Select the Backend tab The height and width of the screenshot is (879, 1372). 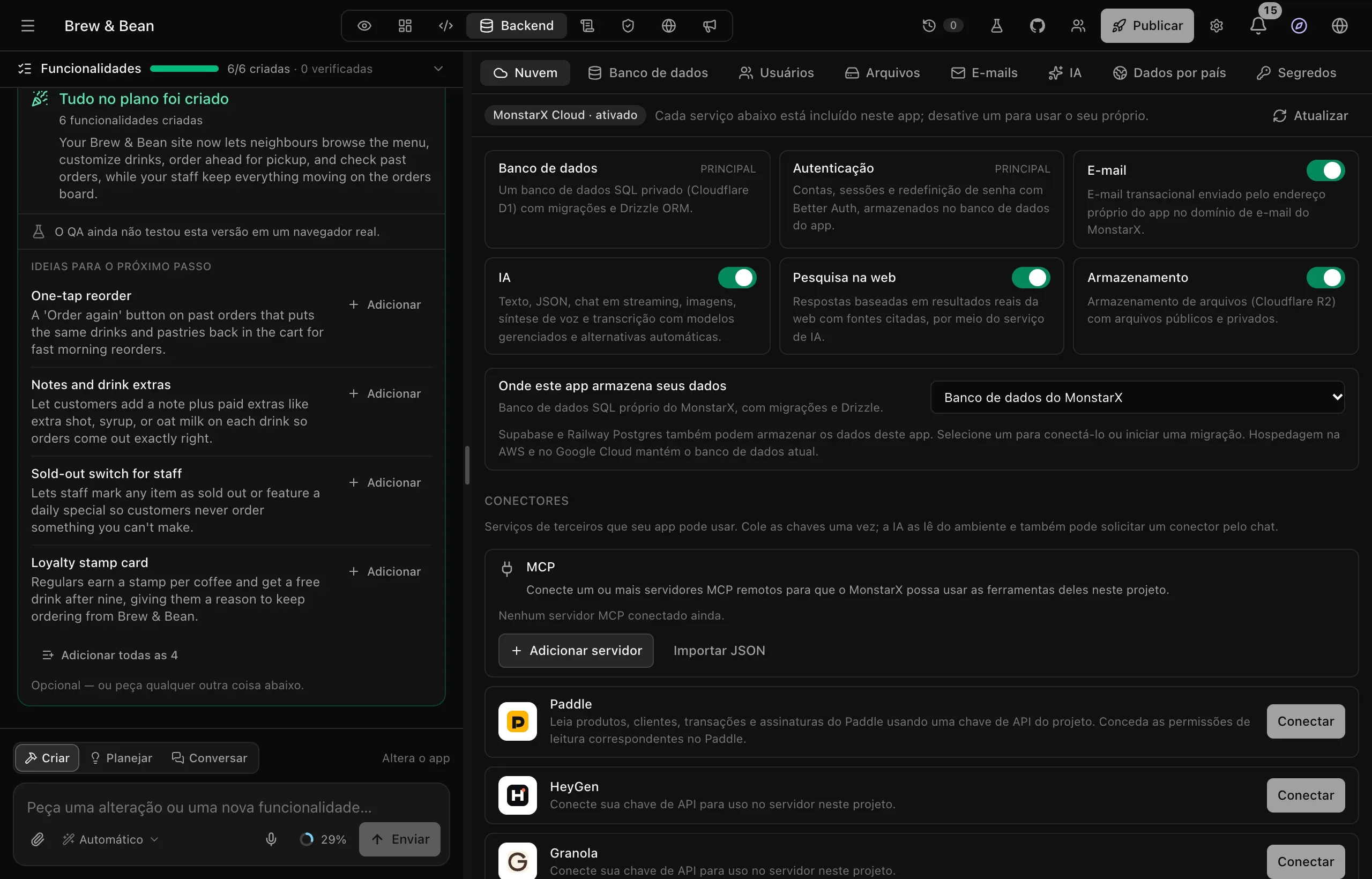pos(517,26)
